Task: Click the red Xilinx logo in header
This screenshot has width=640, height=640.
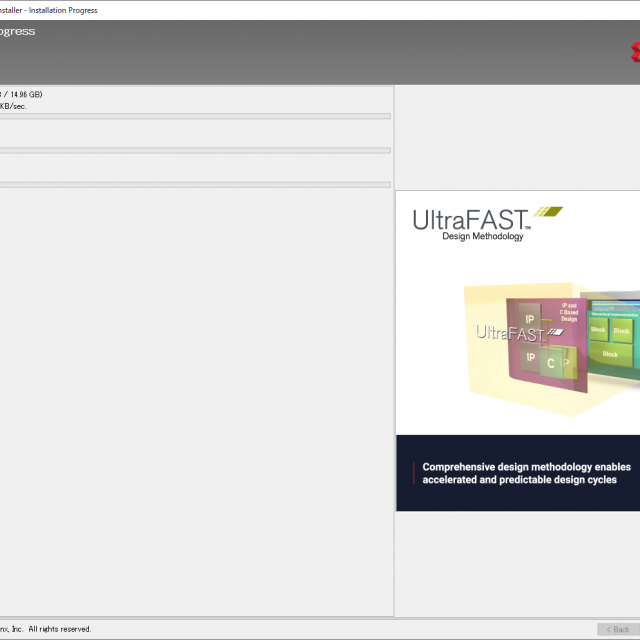Action: (x=635, y=52)
